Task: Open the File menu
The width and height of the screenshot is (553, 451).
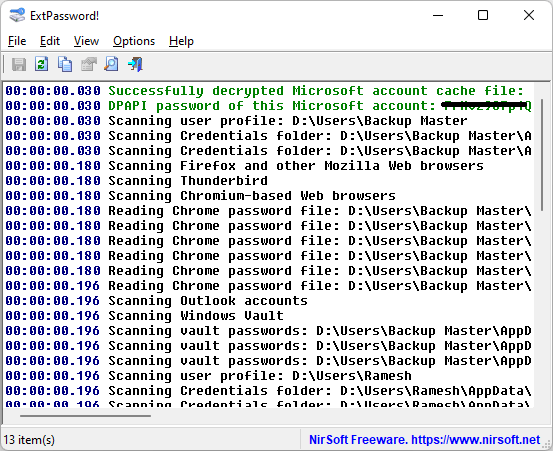Action: 17,41
